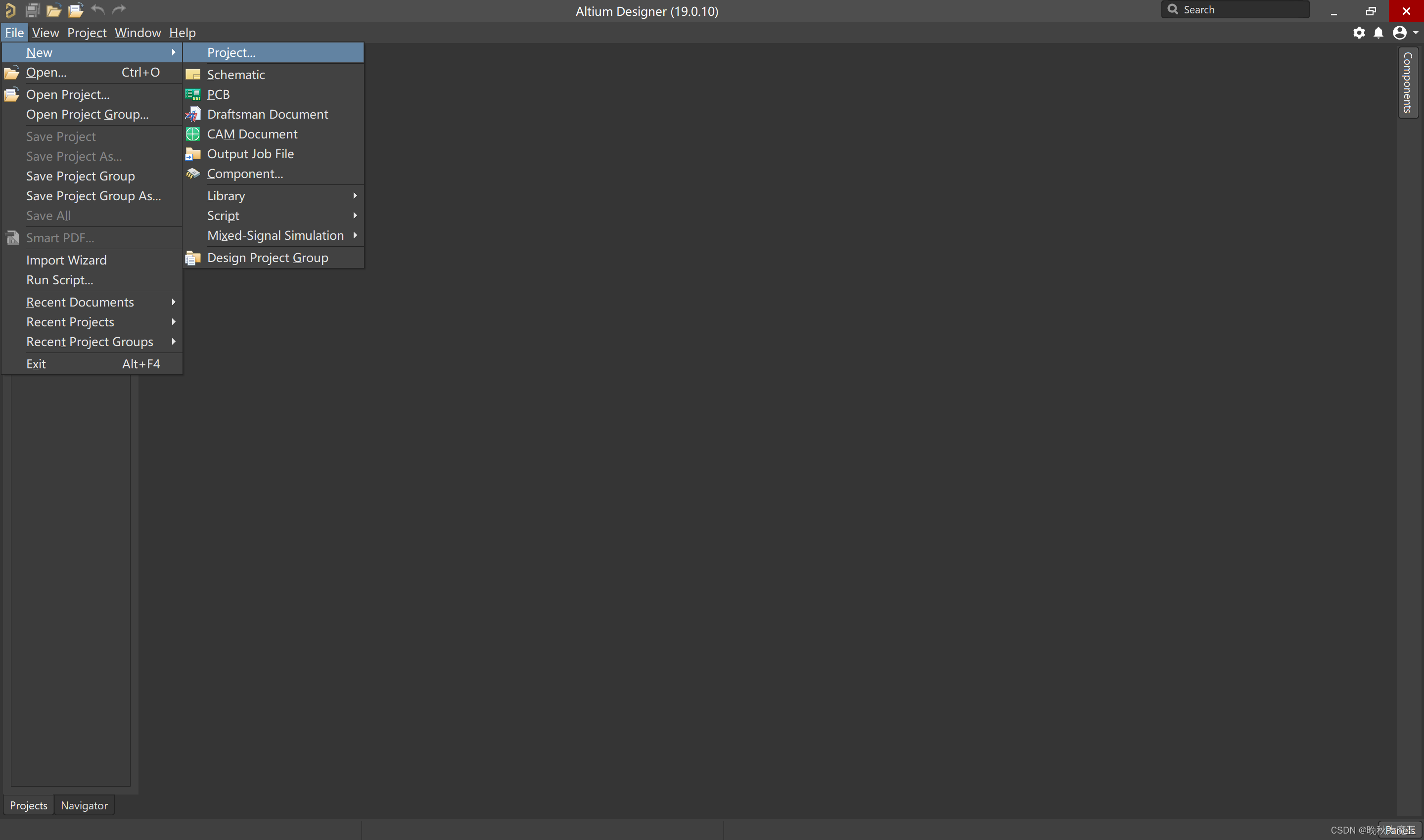The width and height of the screenshot is (1424, 840).
Task: Click the CAM Document globe icon
Action: pos(192,134)
